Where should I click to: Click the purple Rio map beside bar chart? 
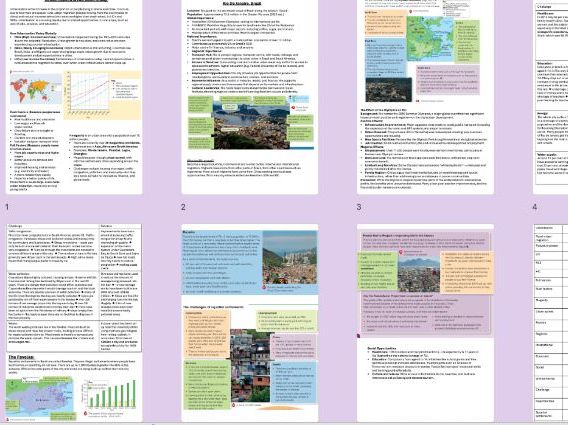39,399
